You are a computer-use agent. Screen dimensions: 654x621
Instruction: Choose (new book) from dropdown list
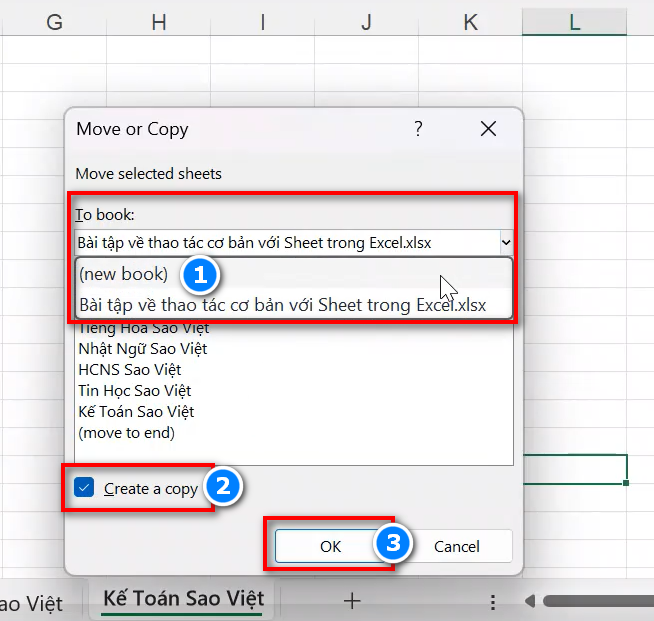(x=124, y=274)
